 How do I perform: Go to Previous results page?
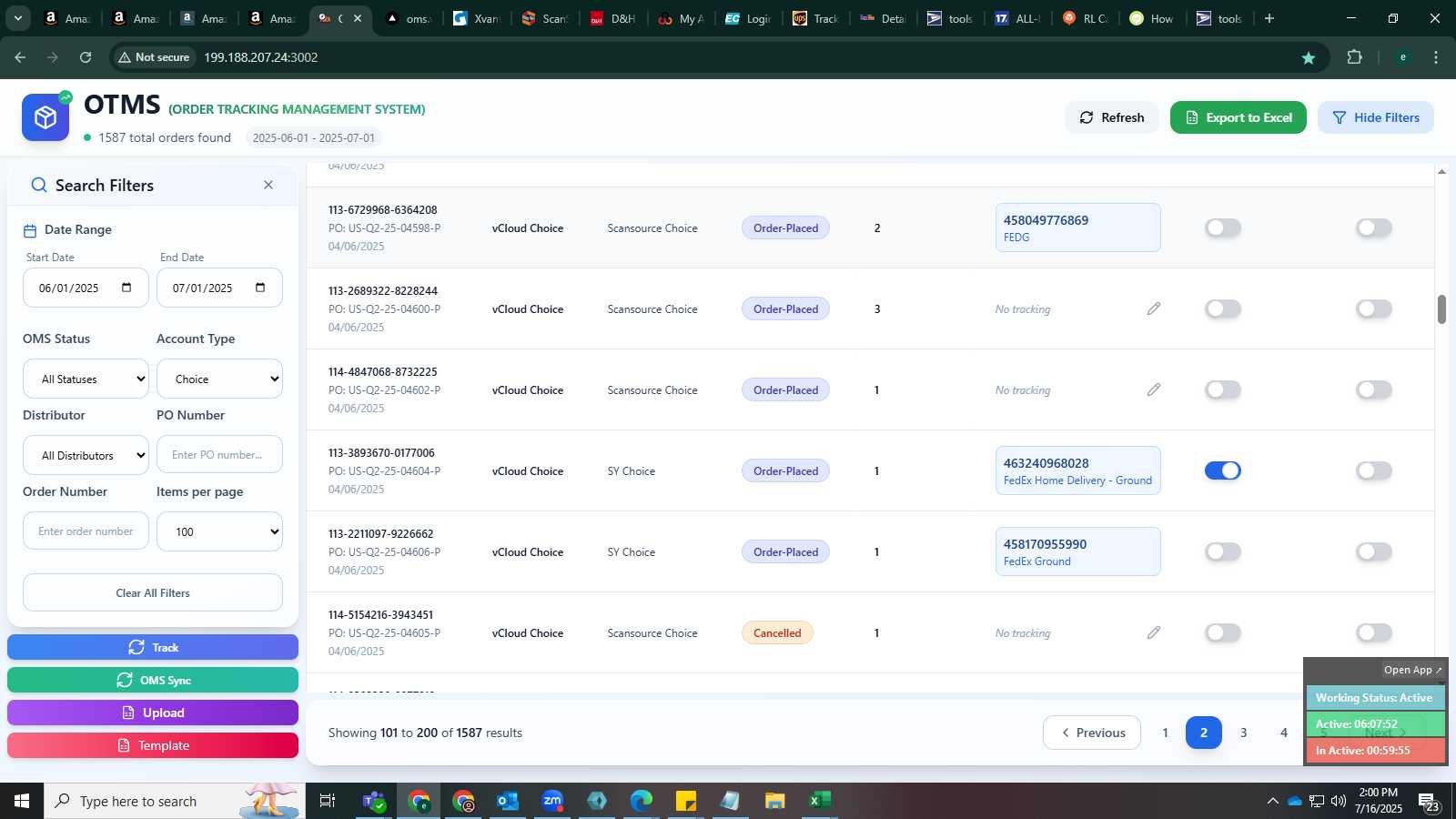tap(1092, 733)
